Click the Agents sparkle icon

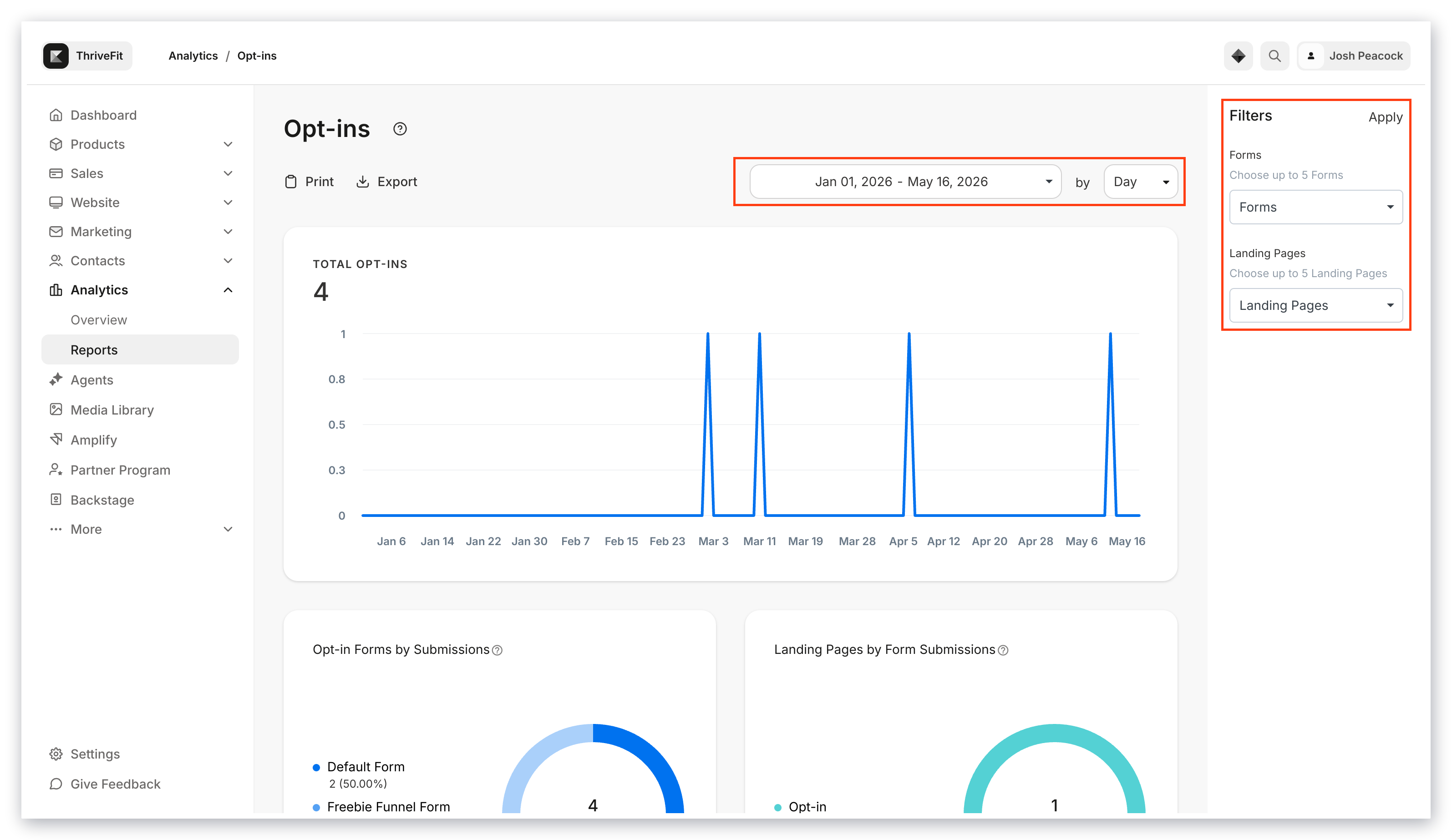(x=56, y=380)
